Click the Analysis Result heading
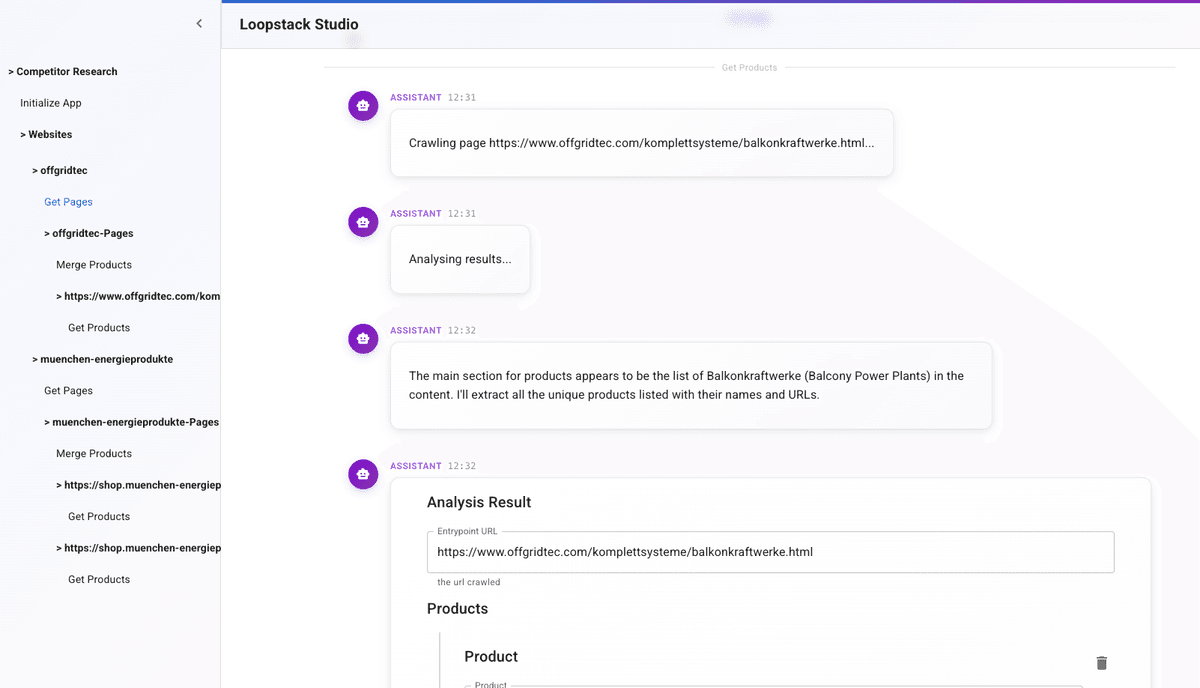The height and width of the screenshot is (688, 1200). point(479,503)
